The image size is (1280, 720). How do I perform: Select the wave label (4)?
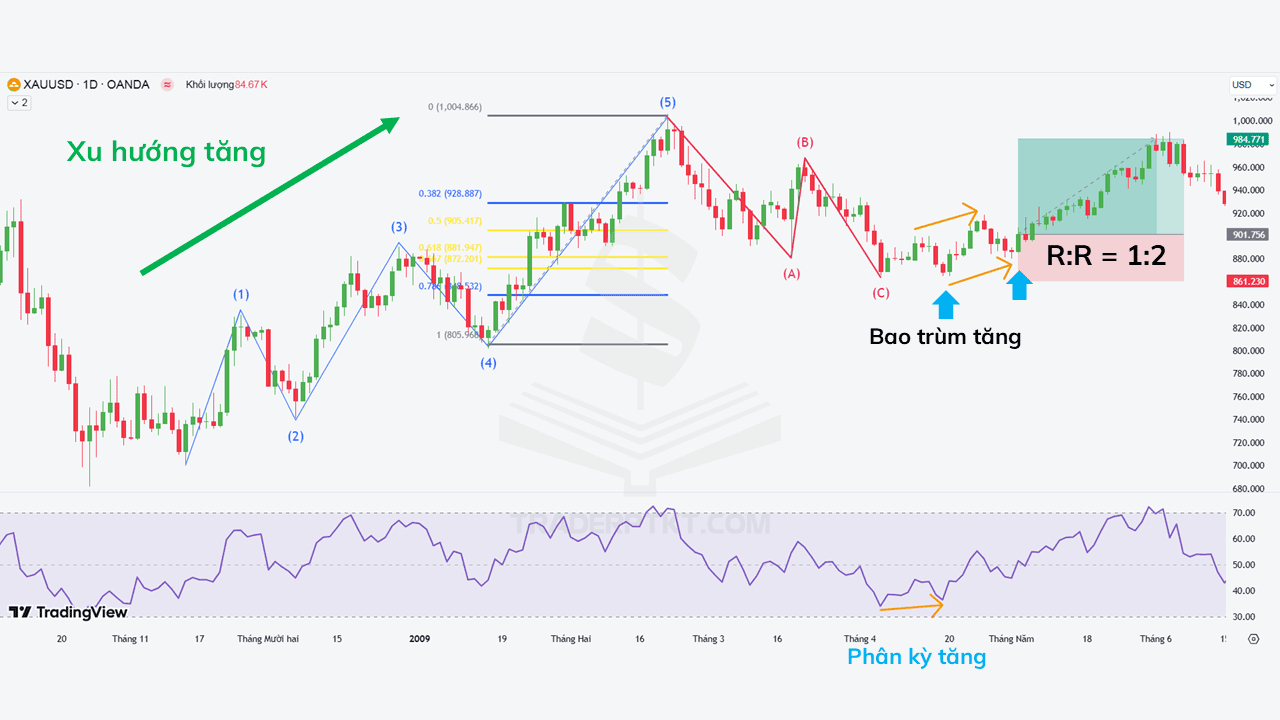pyautogui.click(x=488, y=363)
